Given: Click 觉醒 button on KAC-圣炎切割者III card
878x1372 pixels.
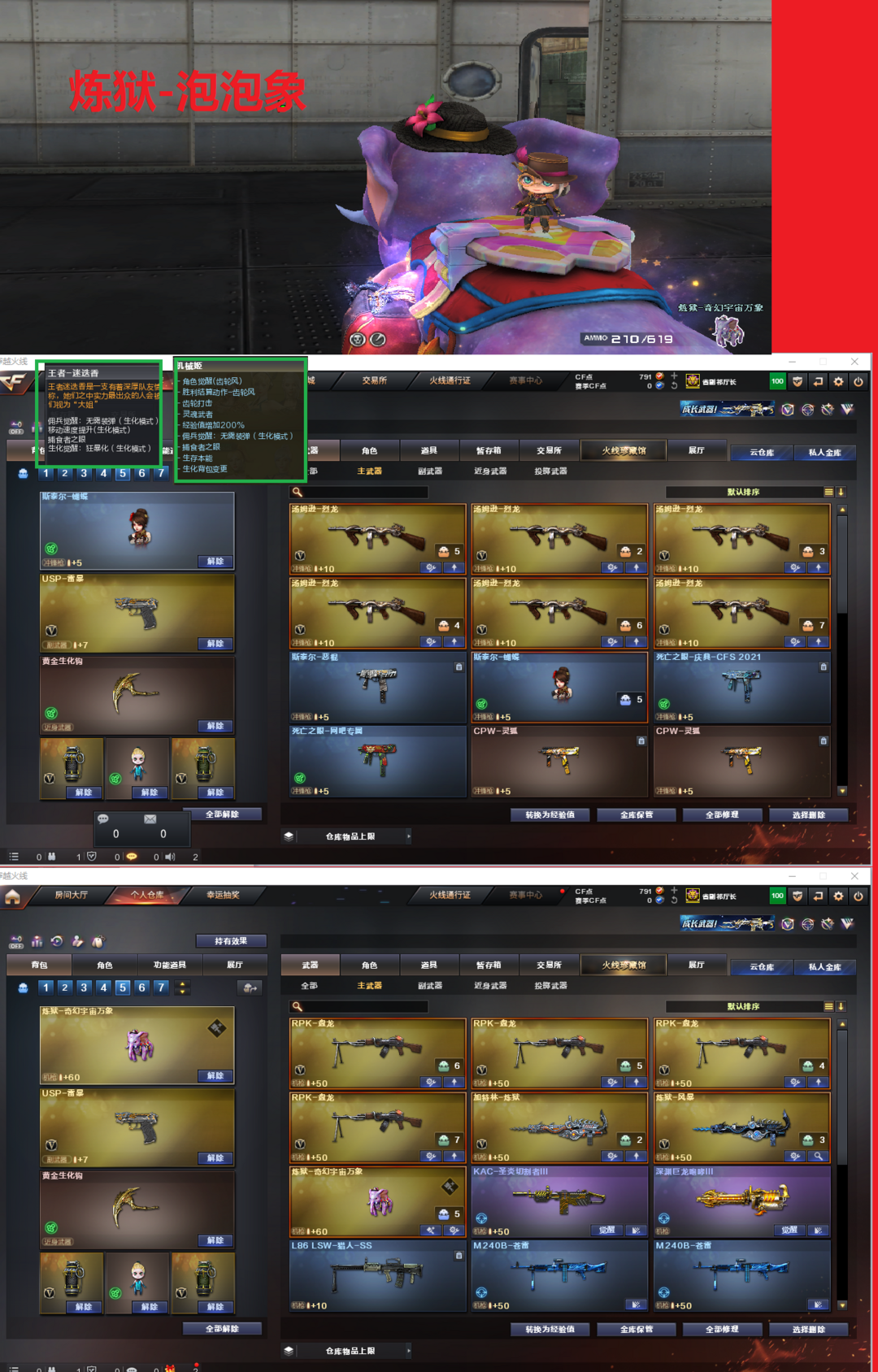Looking at the screenshot, I should point(607,1230).
